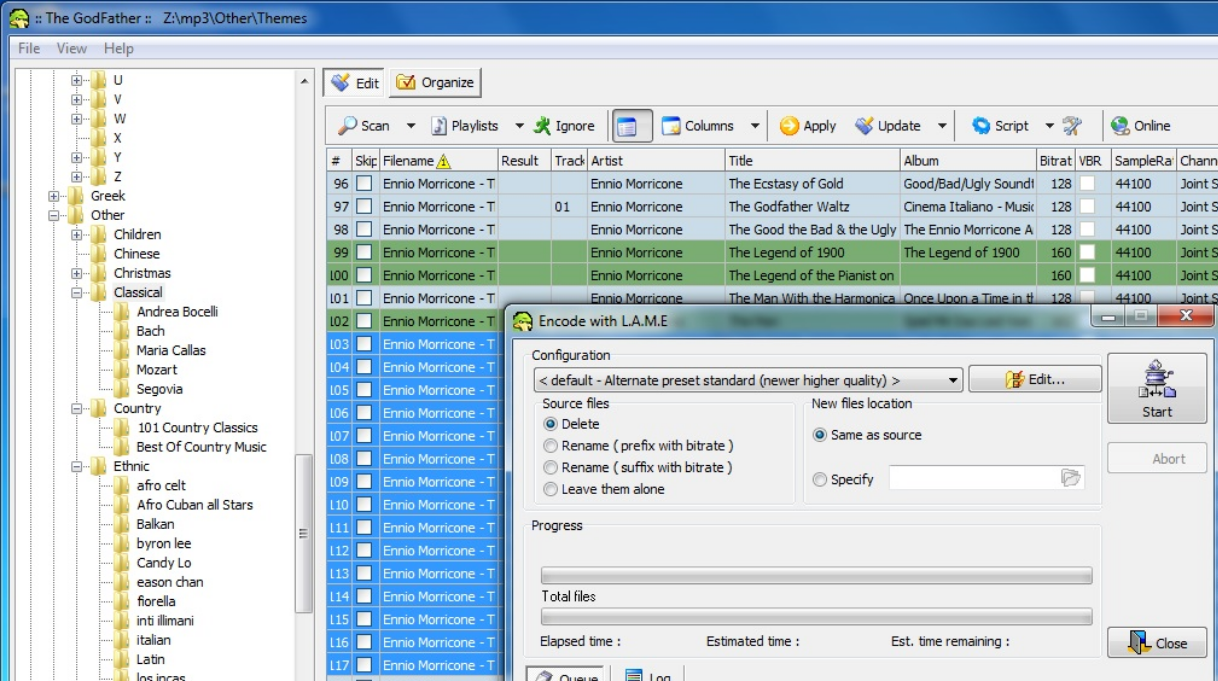
Task: Collapse the Classical folder tree node
Action: (77, 293)
